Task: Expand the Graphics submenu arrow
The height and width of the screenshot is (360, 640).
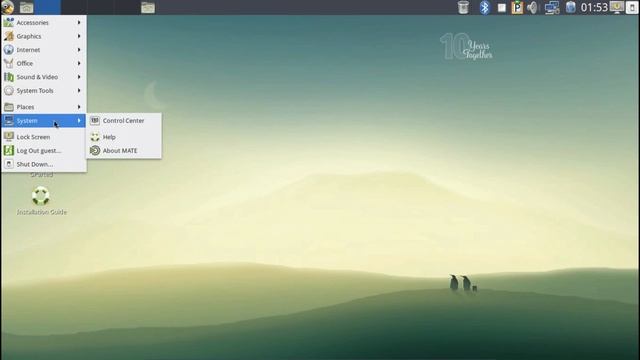Action: click(x=79, y=36)
